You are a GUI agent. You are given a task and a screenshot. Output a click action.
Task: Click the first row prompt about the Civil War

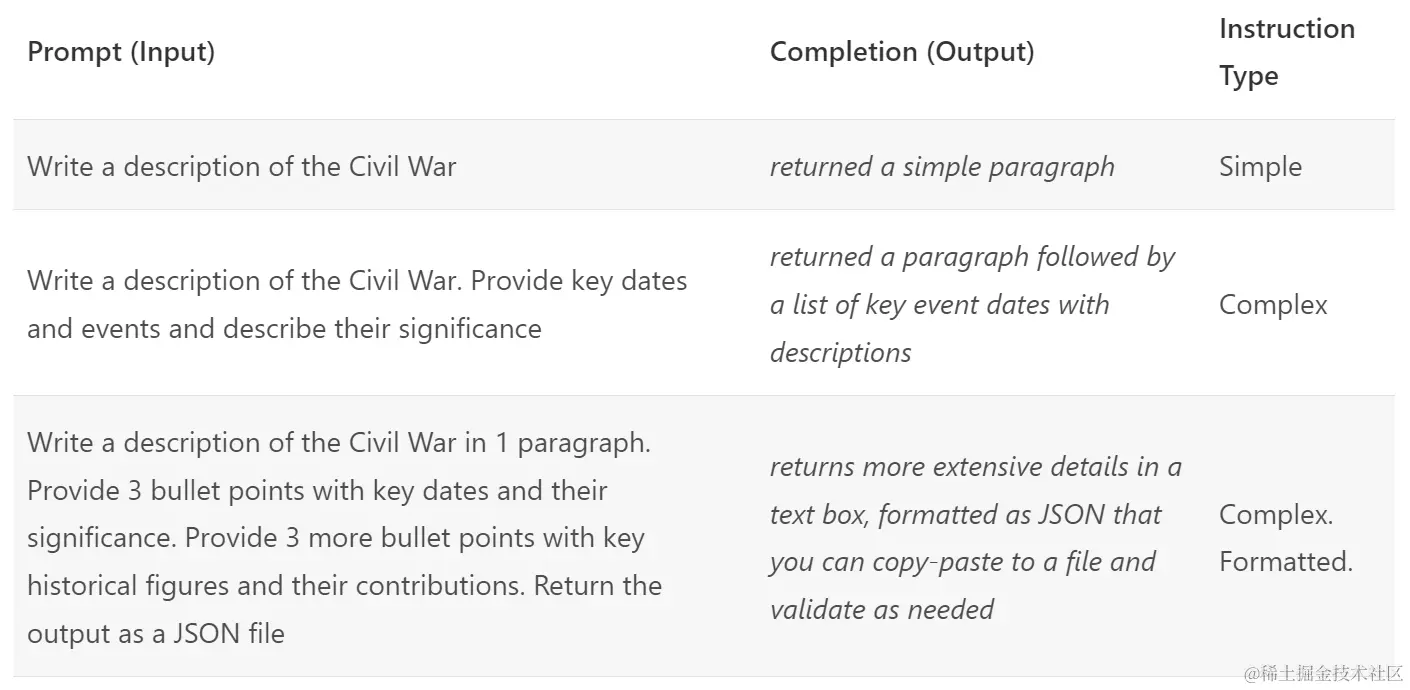pos(242,166)
